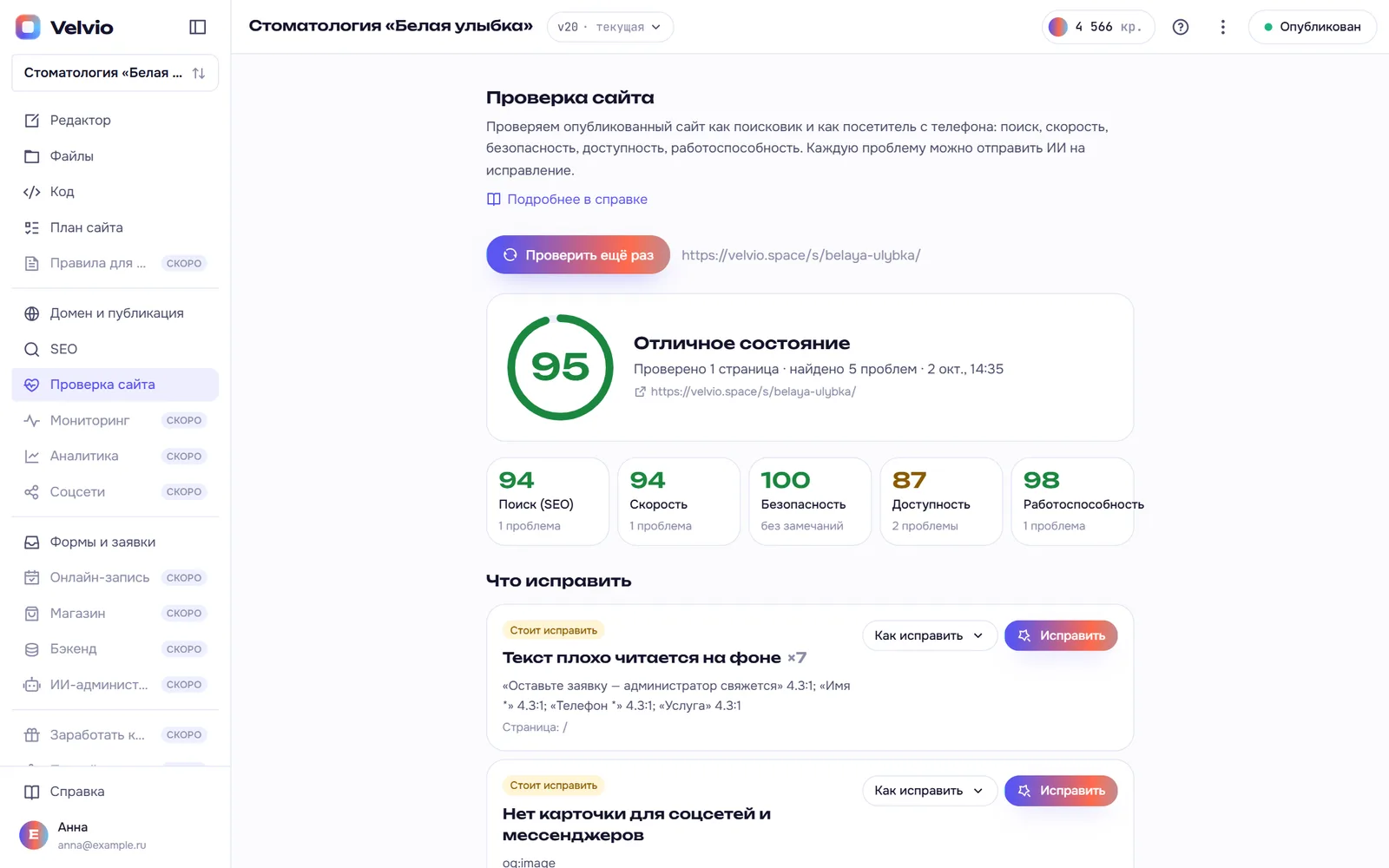The width and height of the screenshot is (1389, 868).
Task: Open the help question mark icon
Action: click(1181, 27)
